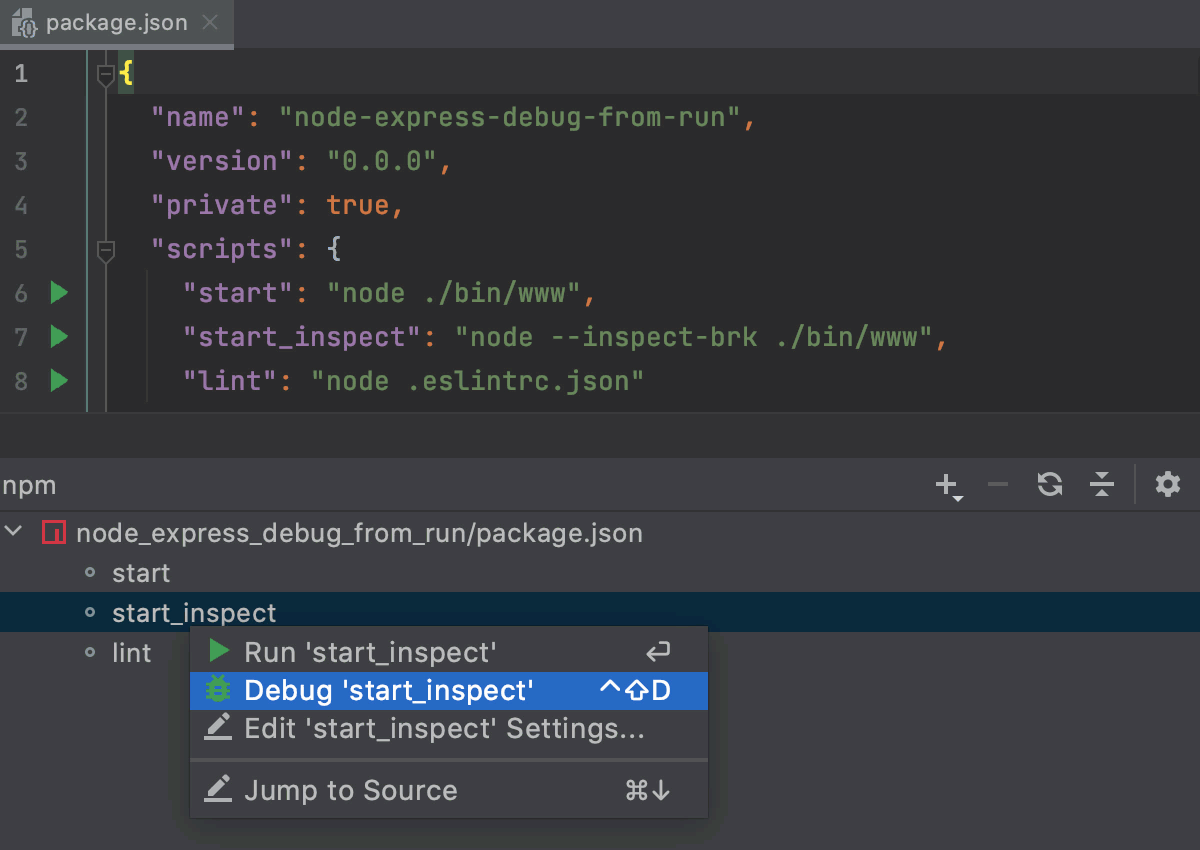1200x850 pixels.
Task: Collapse the root JSON object on line 1
Action: [106, 72]
